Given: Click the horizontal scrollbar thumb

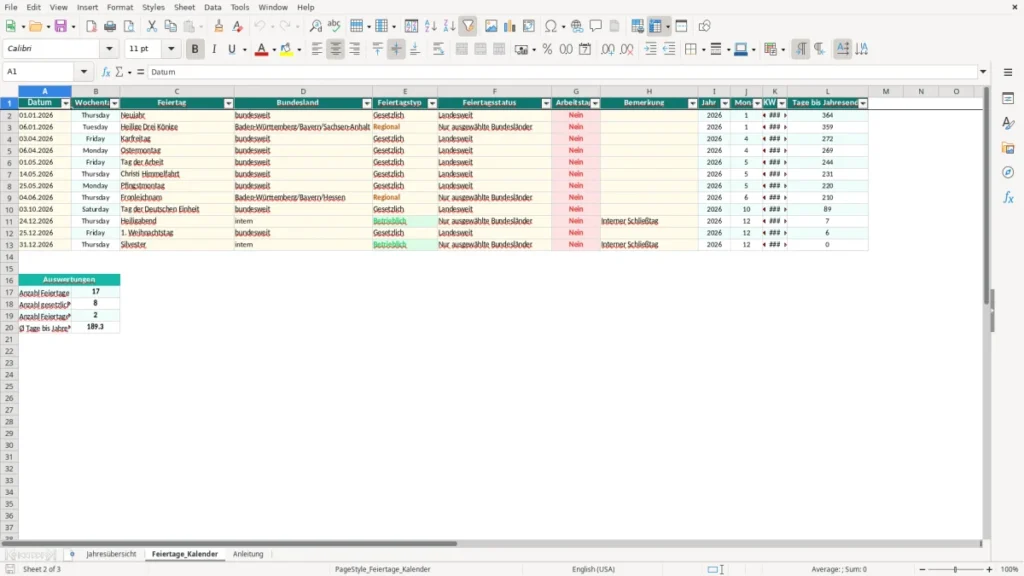Looking at the screenshot, I should click(x=229, y=543).
